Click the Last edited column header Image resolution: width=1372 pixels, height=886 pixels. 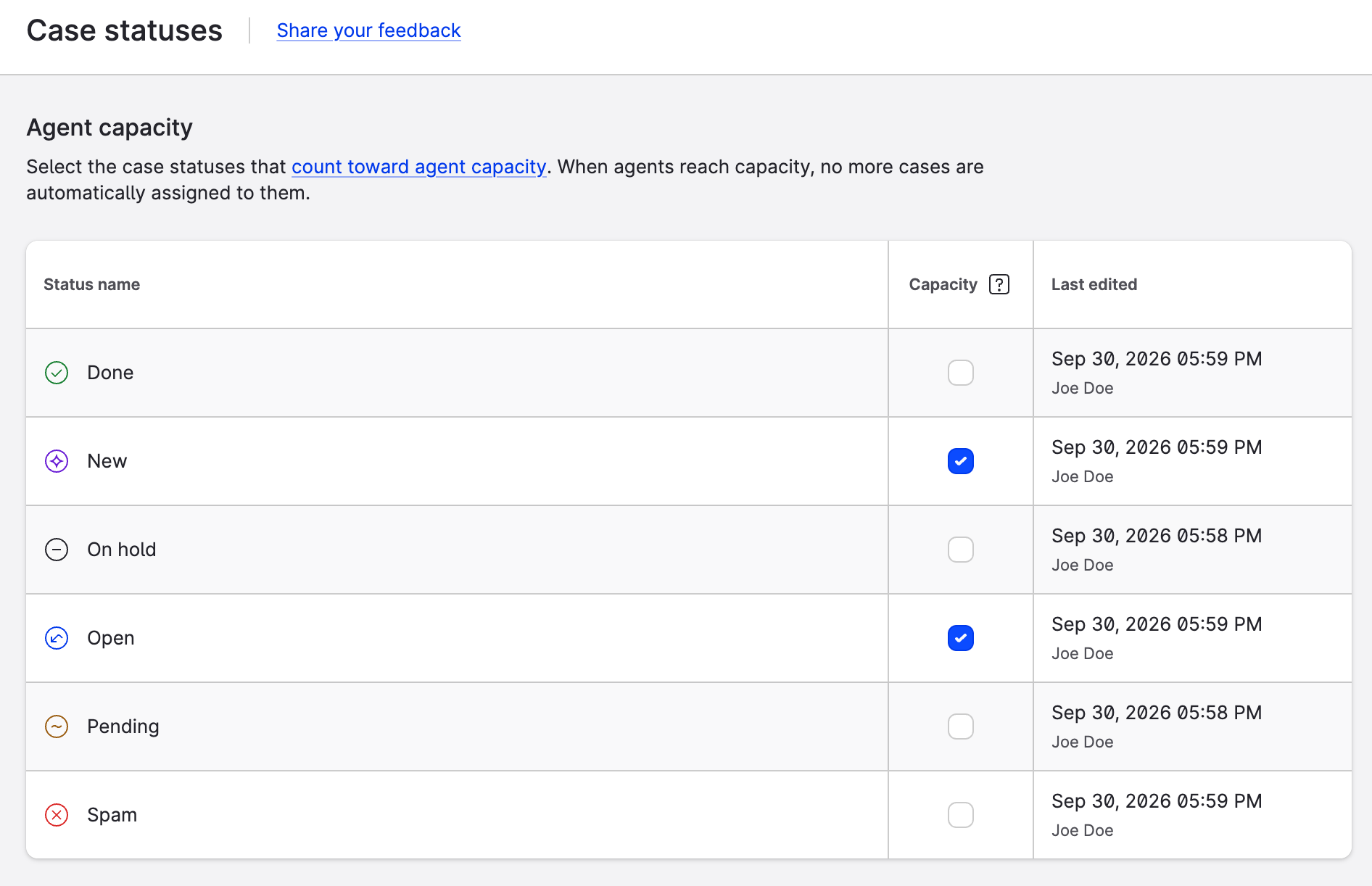coord(1094,284)
